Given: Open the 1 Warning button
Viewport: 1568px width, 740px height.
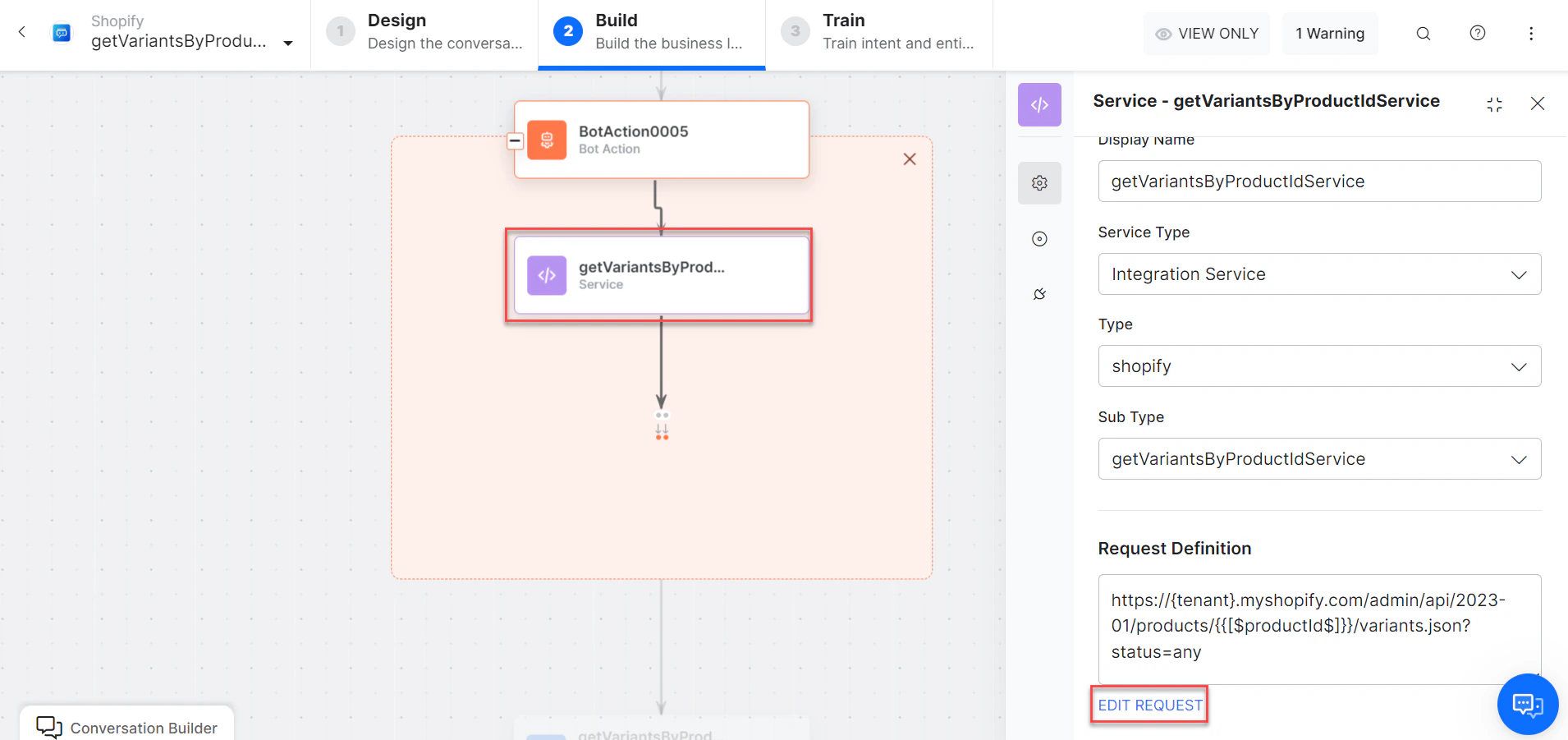Looking at the screenshot, I should coord(1328,33).
